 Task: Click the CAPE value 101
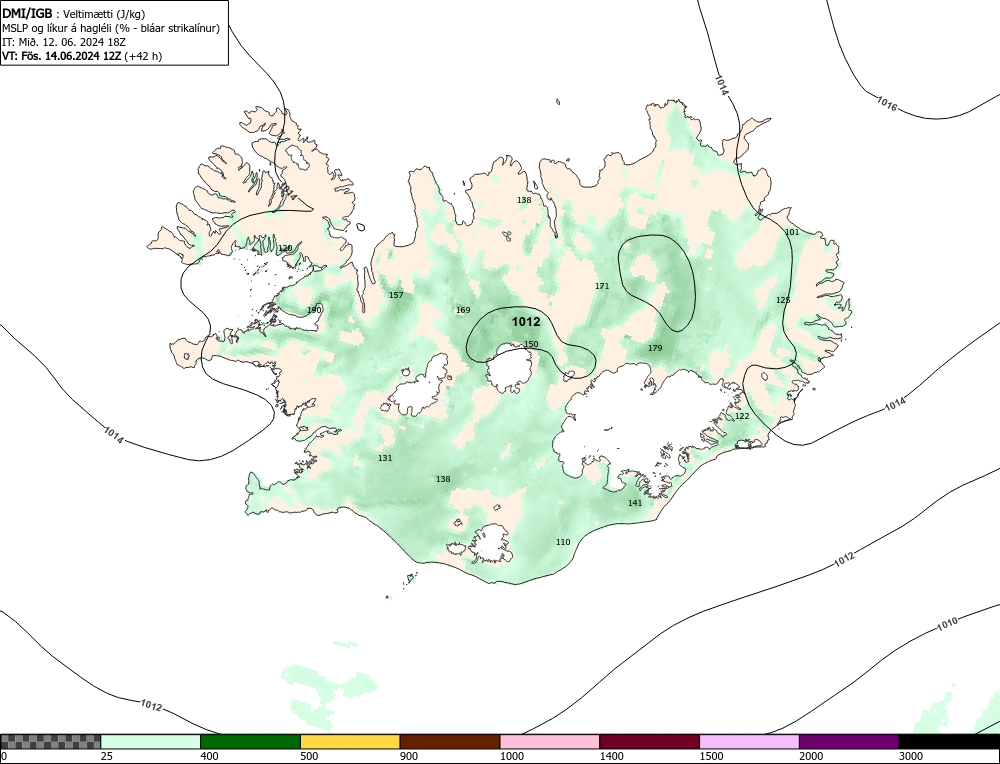pos(792,232)
